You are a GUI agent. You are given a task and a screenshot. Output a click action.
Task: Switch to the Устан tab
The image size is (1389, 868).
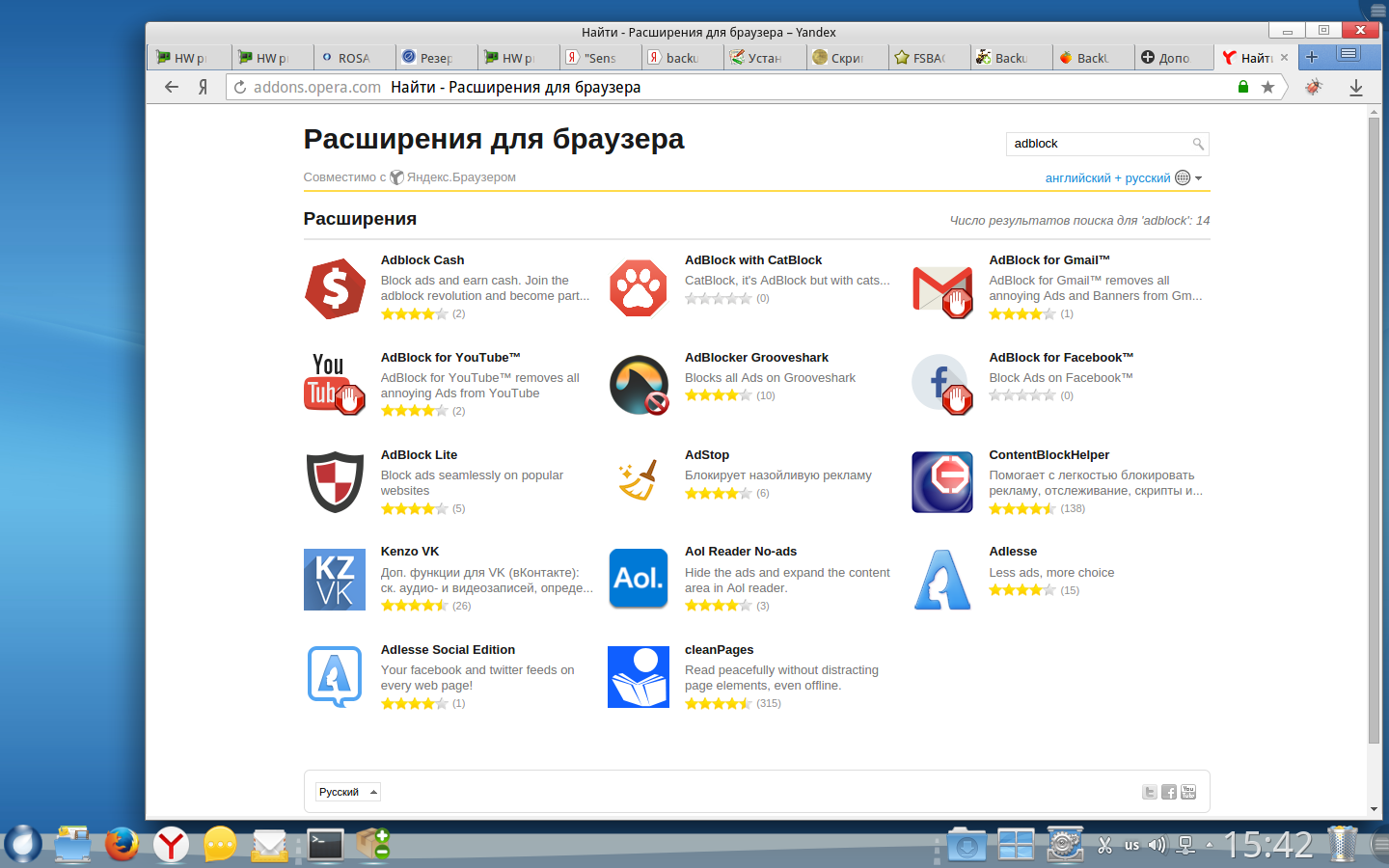pos(764,58)
